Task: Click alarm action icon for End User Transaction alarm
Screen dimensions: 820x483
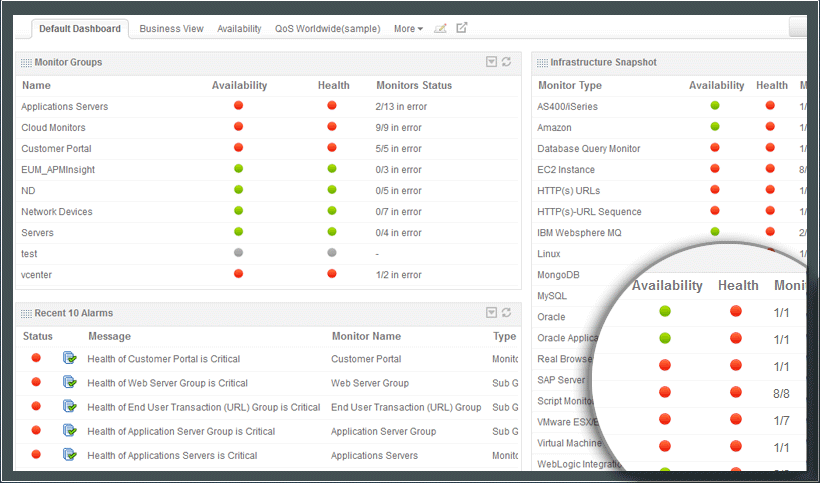Action: click(x=70, y=406)
